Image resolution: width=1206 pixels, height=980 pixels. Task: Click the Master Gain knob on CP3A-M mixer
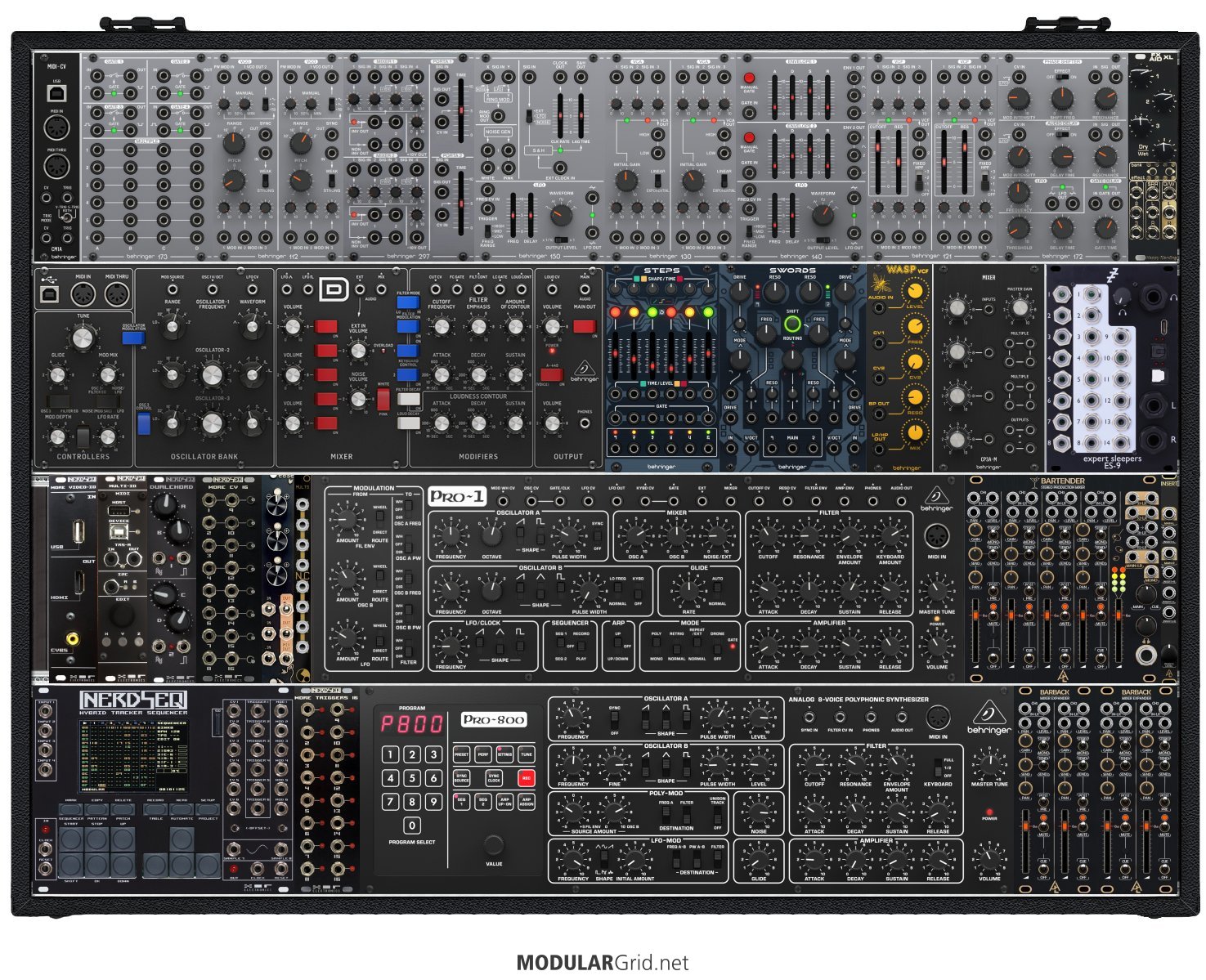tap(1019, 307)
